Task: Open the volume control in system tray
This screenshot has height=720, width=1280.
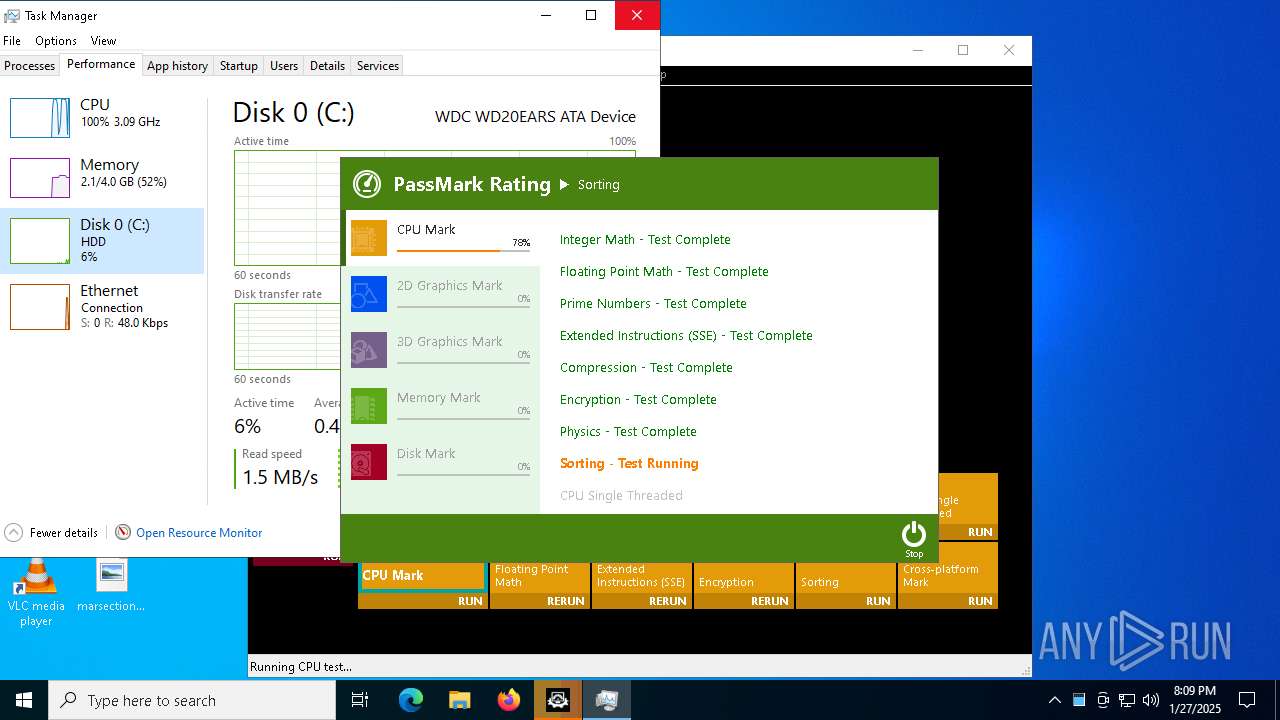Action: (1150, 700)
